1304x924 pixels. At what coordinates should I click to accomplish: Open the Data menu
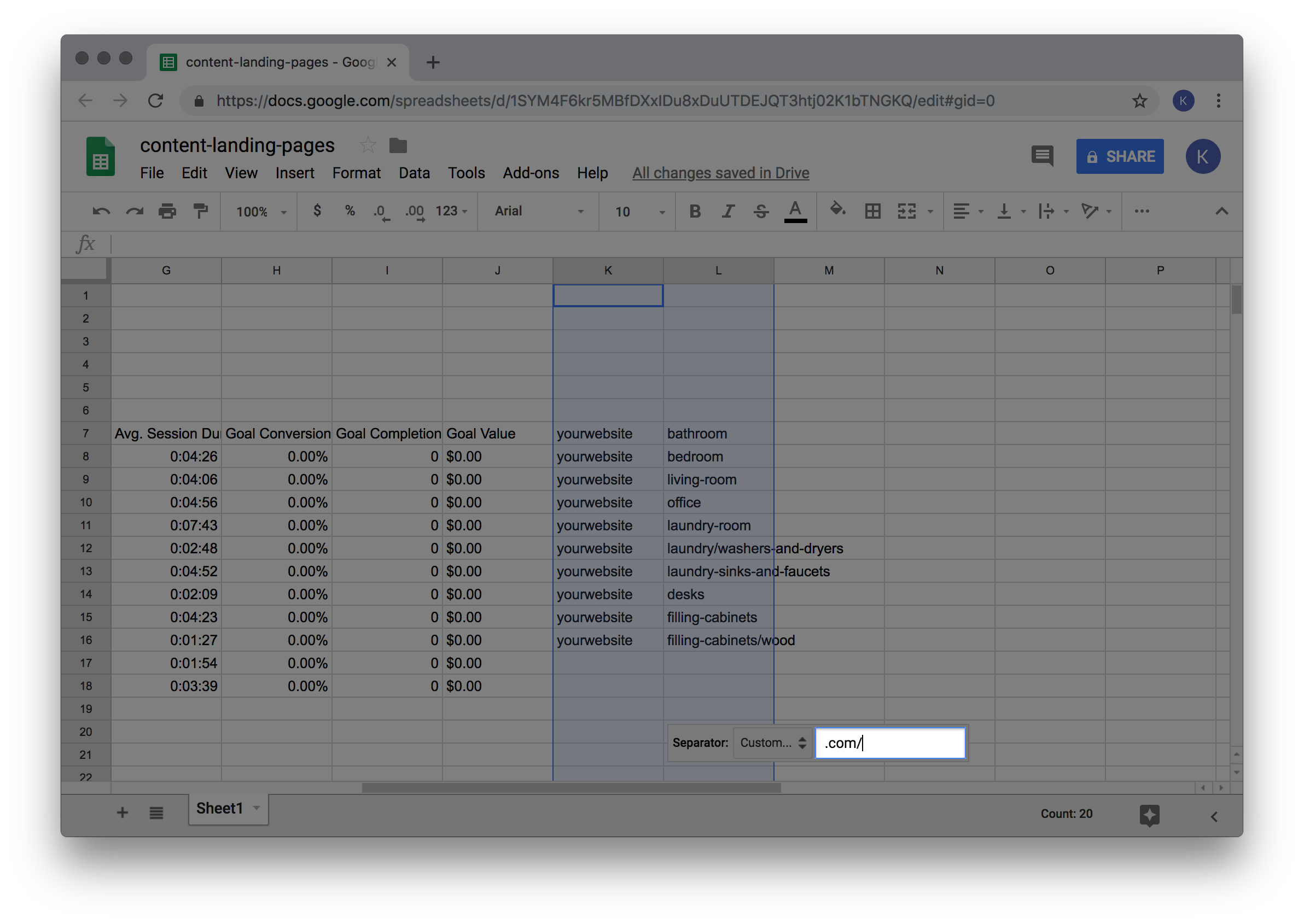pos(414,173)
